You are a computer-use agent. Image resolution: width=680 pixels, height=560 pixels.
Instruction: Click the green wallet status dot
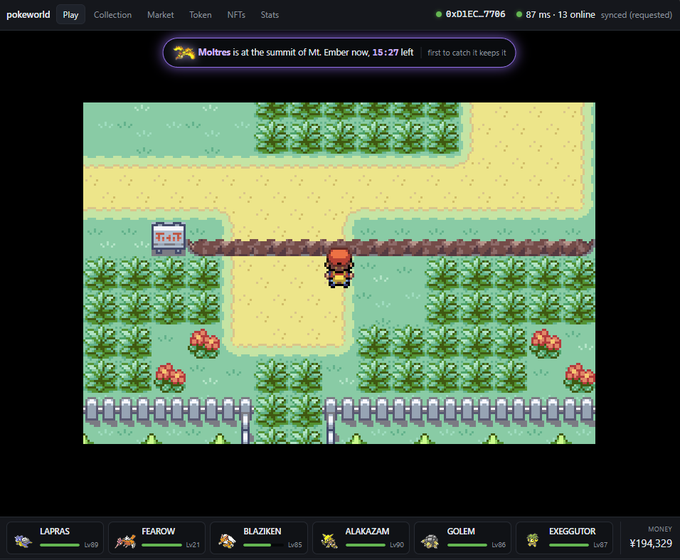[x=438, y=14]
